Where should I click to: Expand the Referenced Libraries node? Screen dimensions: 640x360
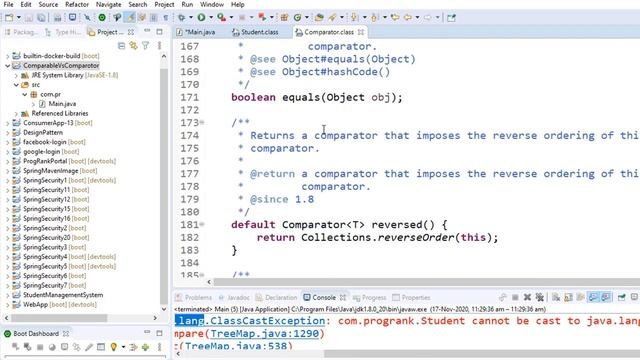click(16, 113)
